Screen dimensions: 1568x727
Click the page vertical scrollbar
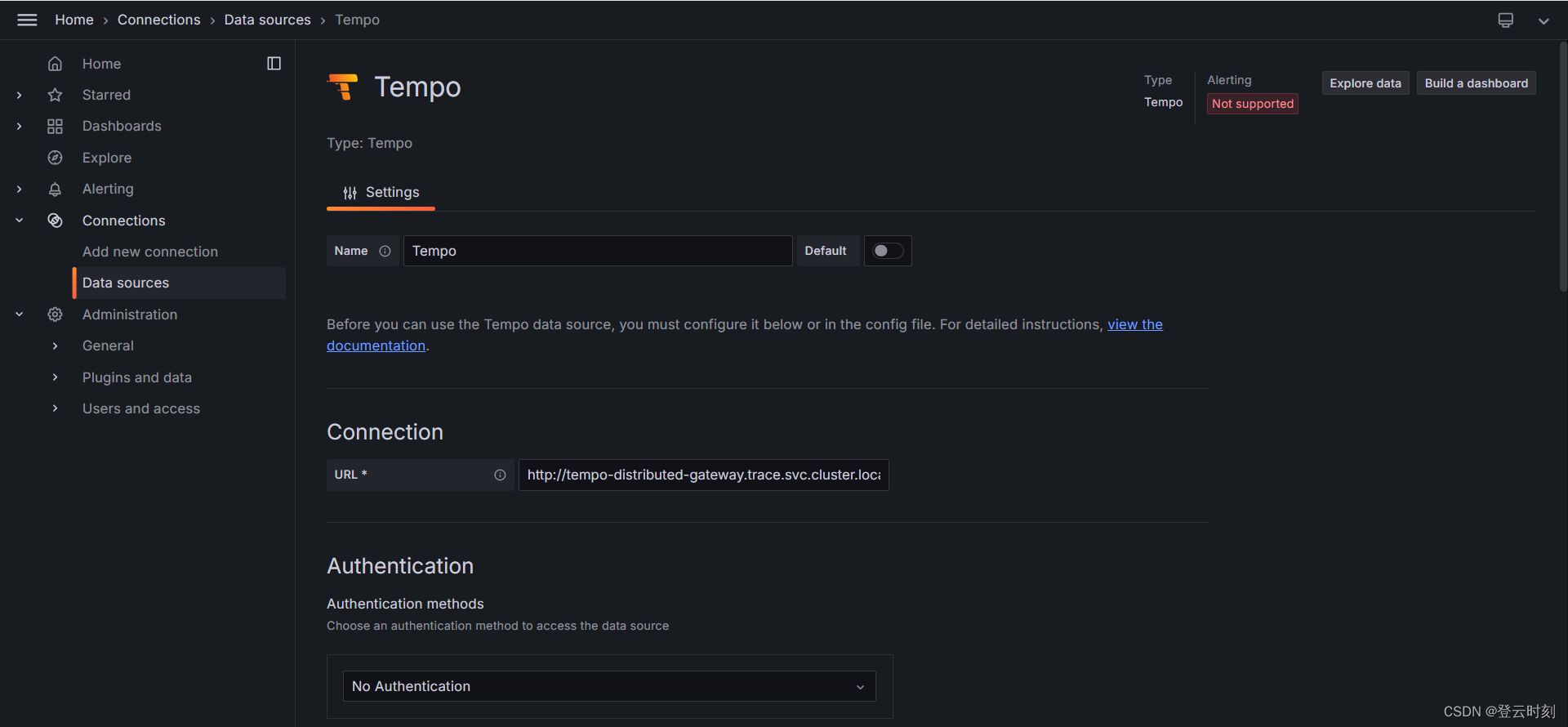coord(1563,167)
